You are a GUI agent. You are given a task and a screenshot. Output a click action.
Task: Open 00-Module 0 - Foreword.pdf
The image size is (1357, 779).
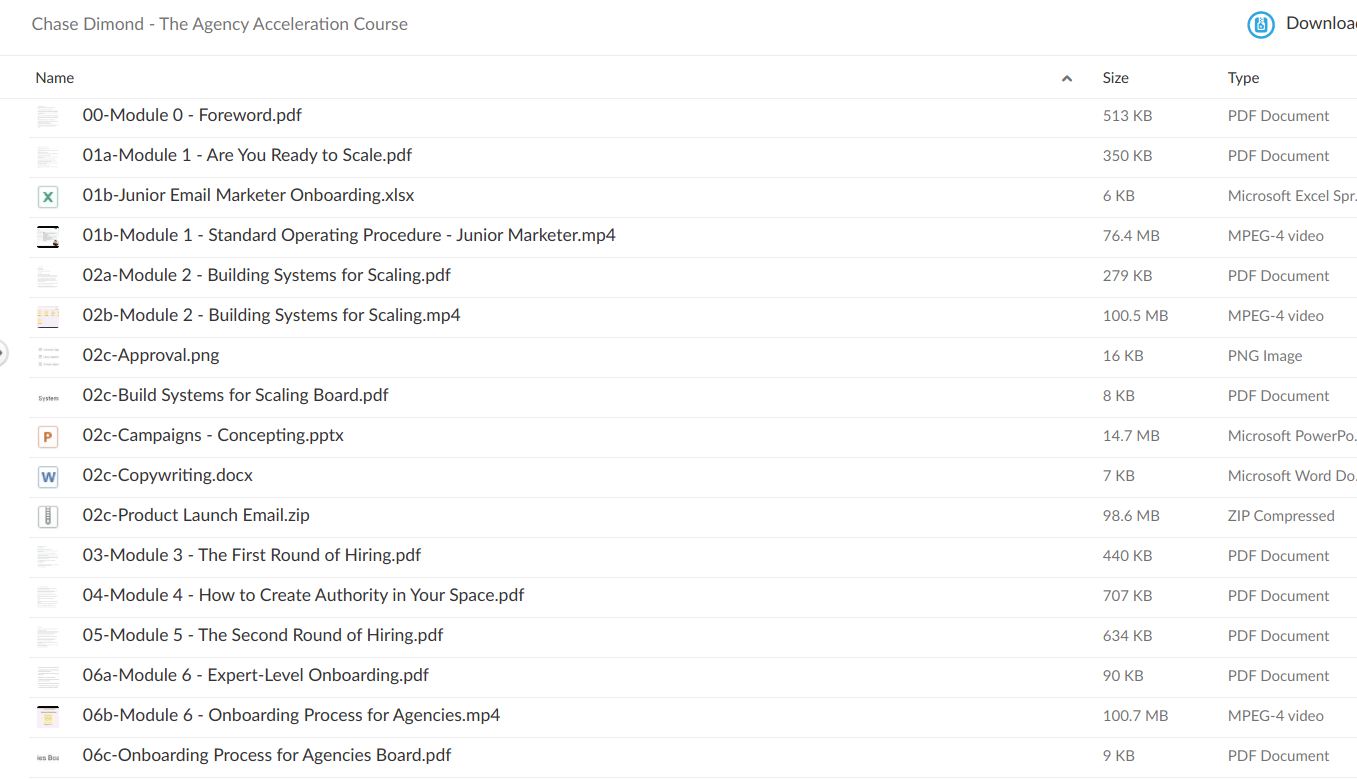[x=192, y=115]
